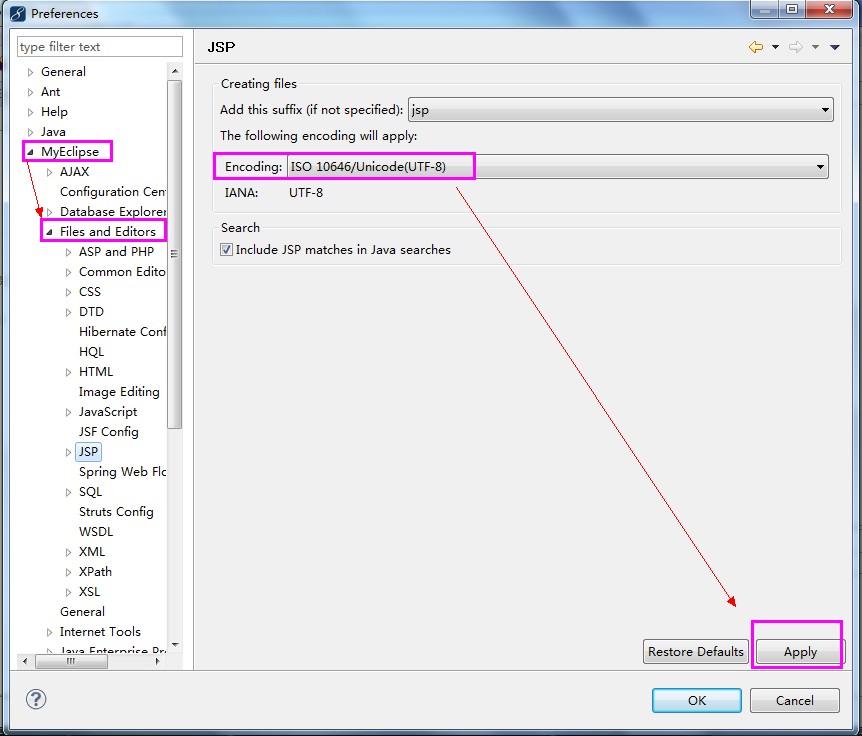
Task: Toggle Include JSP matches in Java searches
Action: point(226,250)
